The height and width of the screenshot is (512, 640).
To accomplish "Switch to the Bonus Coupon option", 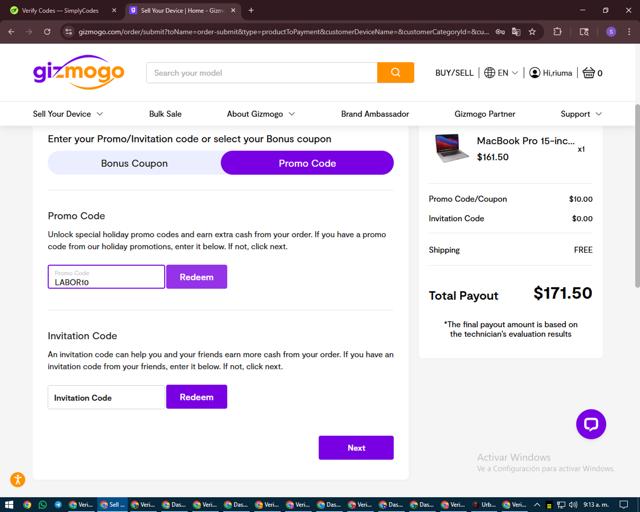I will [134, 163].
